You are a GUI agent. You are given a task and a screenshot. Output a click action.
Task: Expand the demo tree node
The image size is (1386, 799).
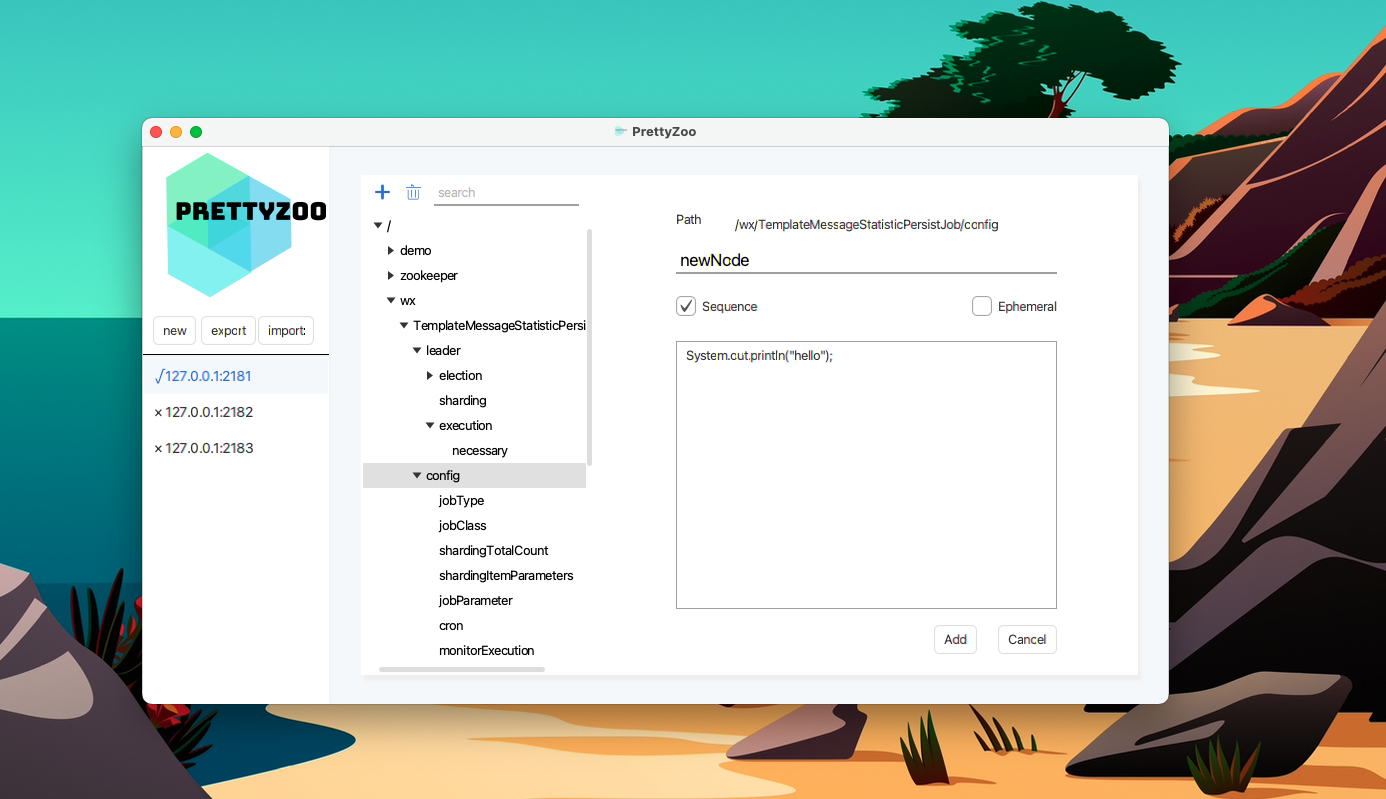(x=391, y=250)
